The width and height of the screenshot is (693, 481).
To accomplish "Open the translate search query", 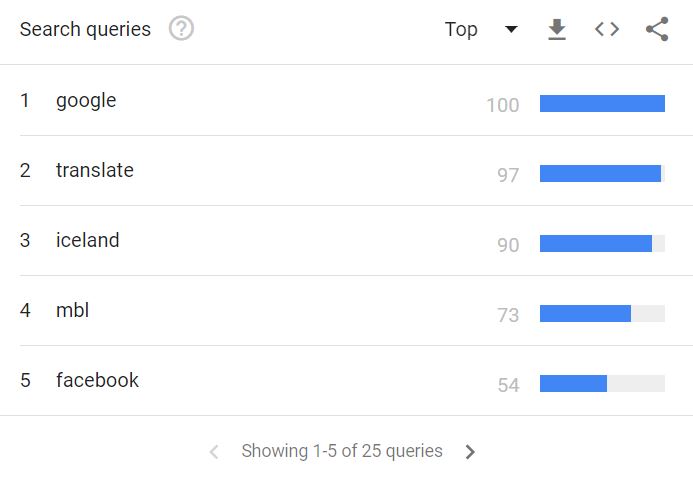I will click(95, 170).
